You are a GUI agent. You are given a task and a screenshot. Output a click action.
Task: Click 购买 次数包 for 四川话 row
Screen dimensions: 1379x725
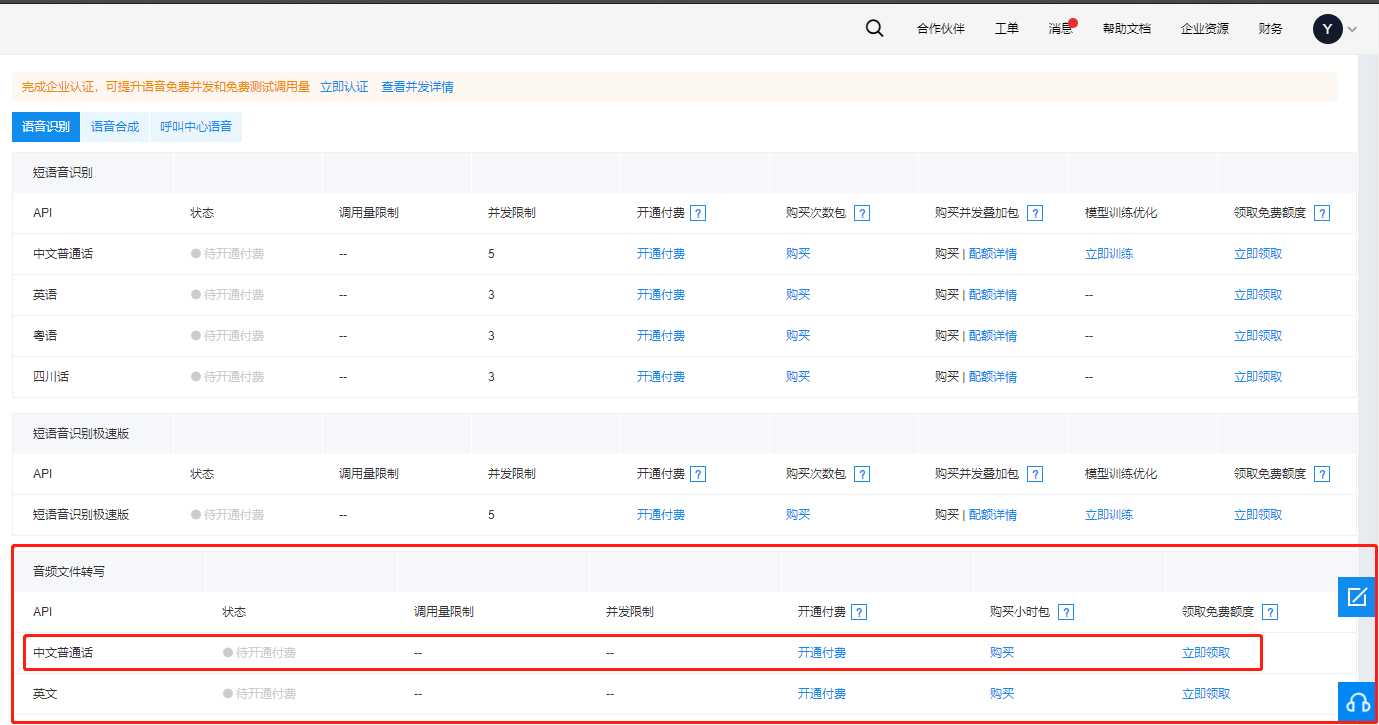coord(798,377)
